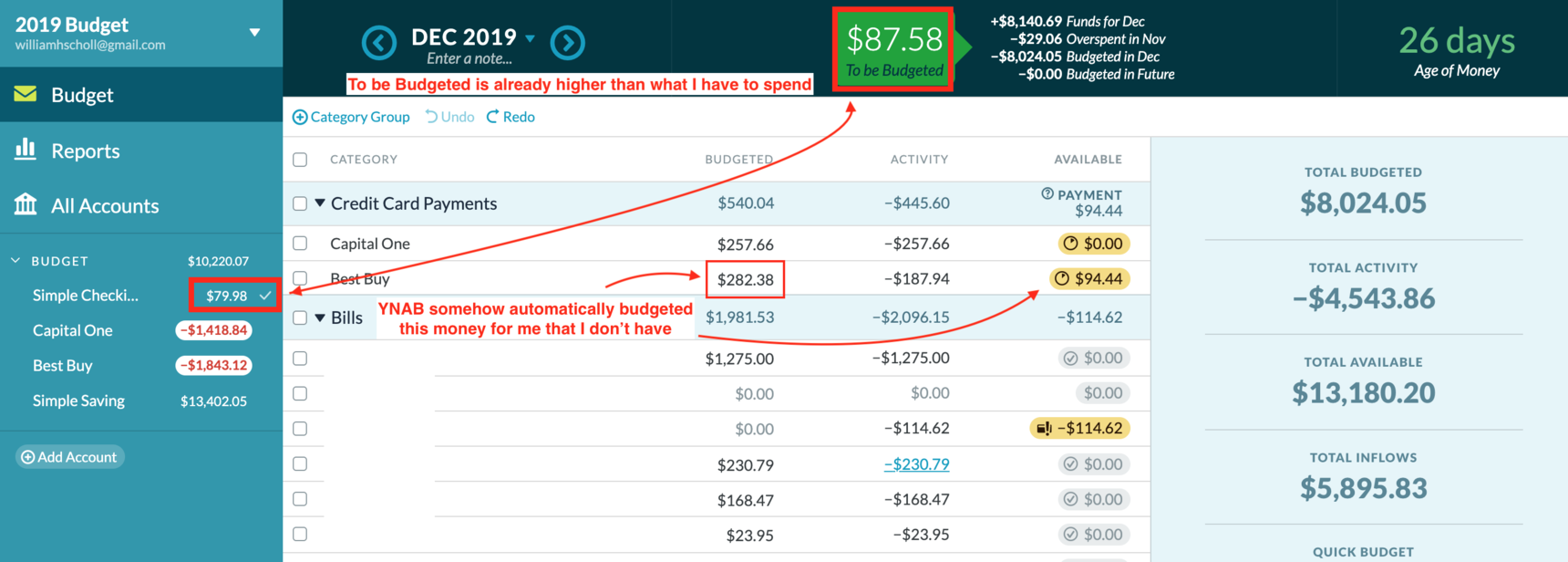
Task: Click the Total Inflows $5,895.83 value
Action: [x=1363, y=489]
